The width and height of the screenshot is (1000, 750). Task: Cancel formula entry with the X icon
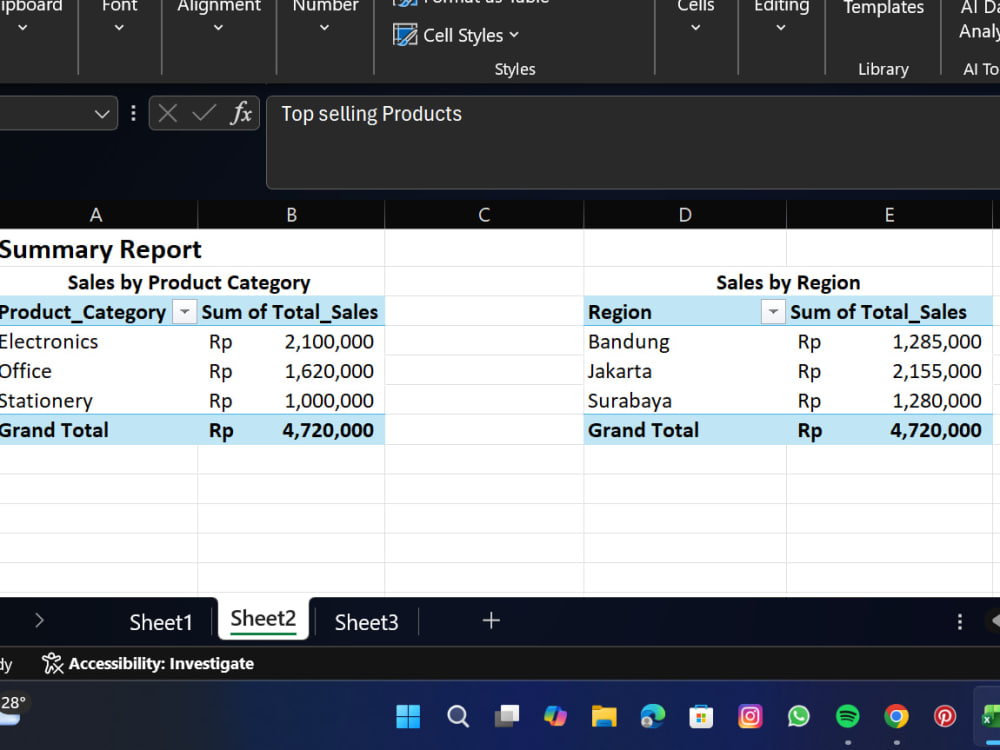point(168,114)
